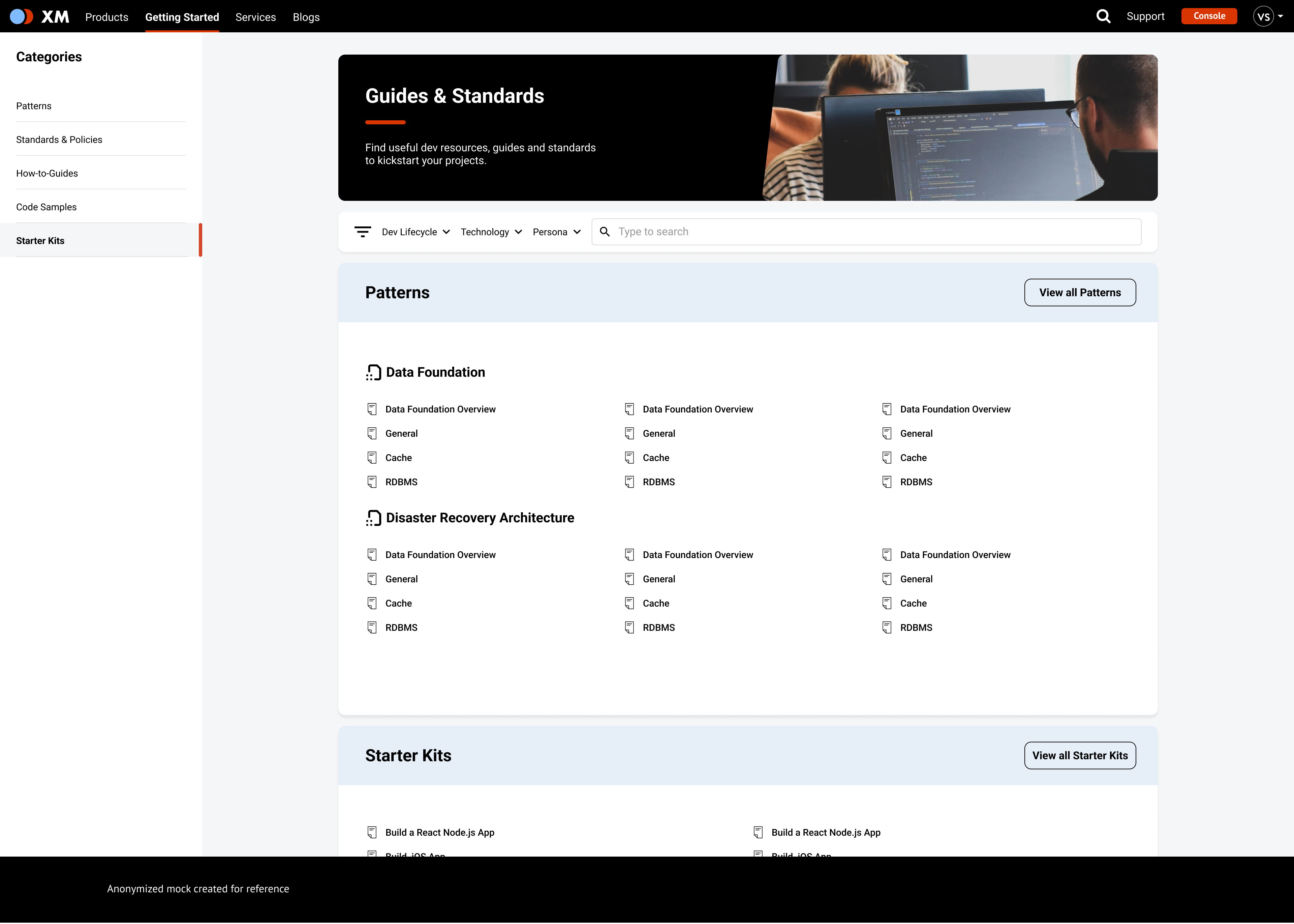Click the View all Patterns button
The image size is (1294, 924).
[x=1080, y=292]
